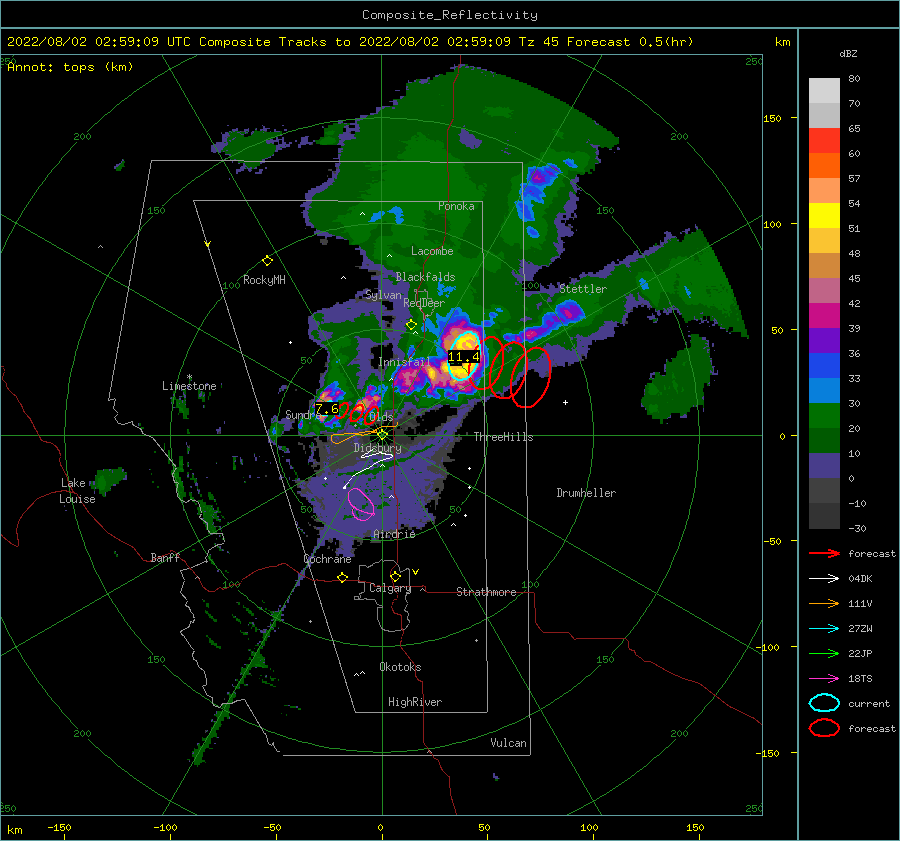
Task: Click the Cochrane city label
Action: coord(327,559)
